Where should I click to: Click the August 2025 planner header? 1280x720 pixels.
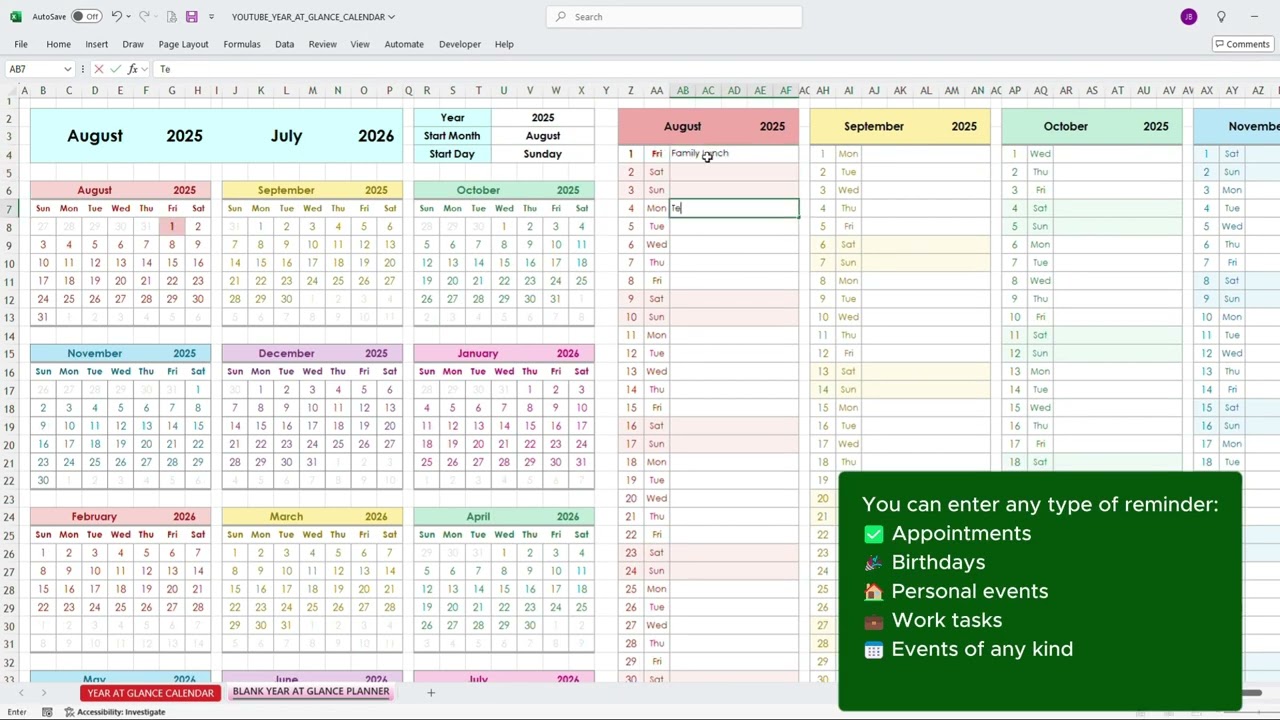708,126
